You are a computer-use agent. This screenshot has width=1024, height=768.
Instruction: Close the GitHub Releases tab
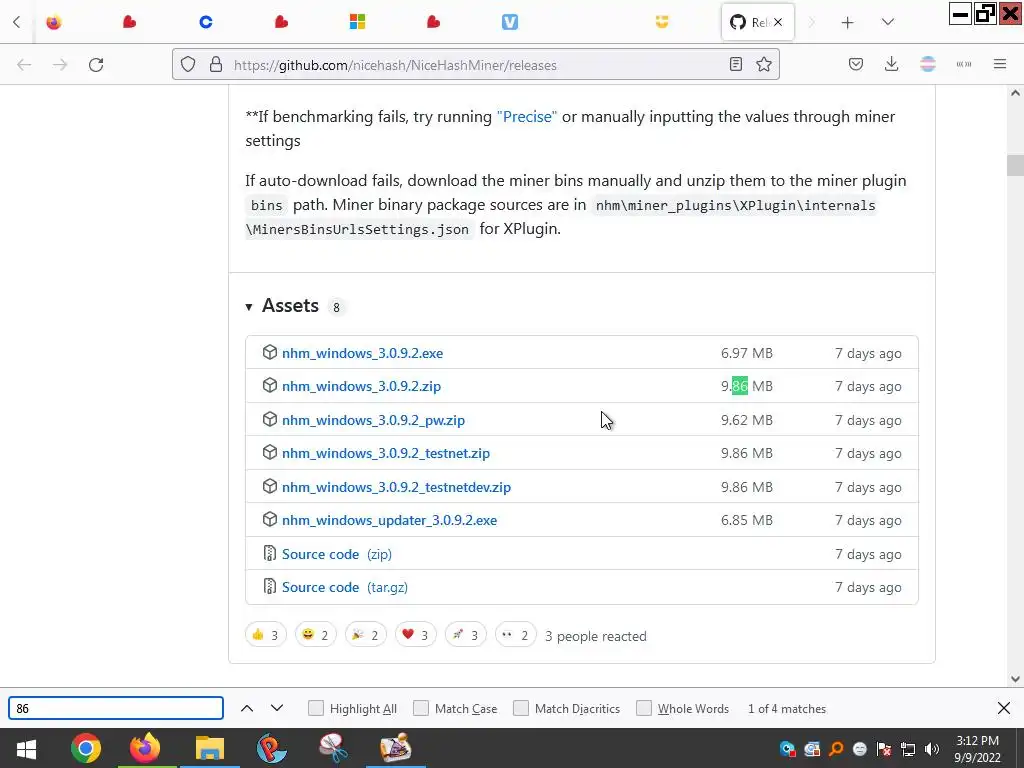(778, 22)
